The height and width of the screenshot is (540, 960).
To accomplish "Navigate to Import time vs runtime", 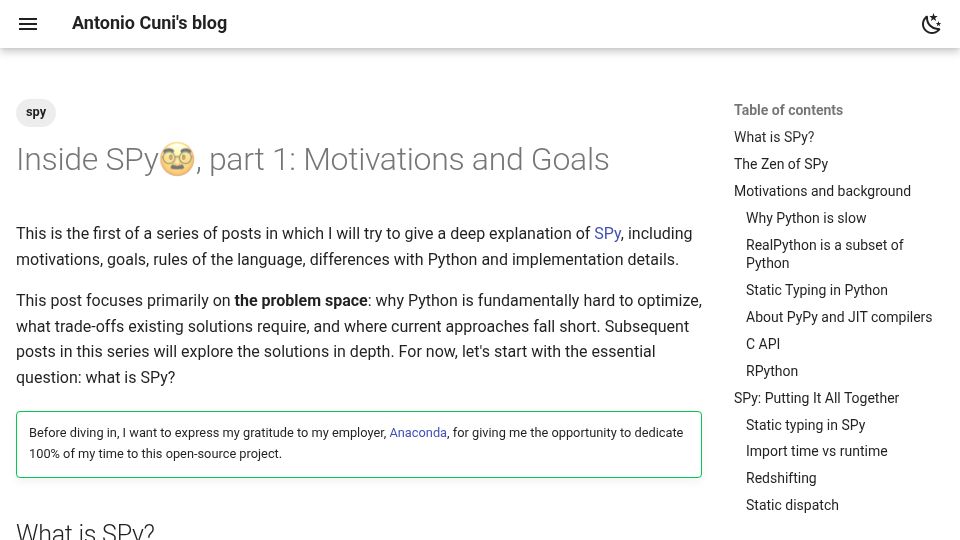I will [x=816, y=451].
